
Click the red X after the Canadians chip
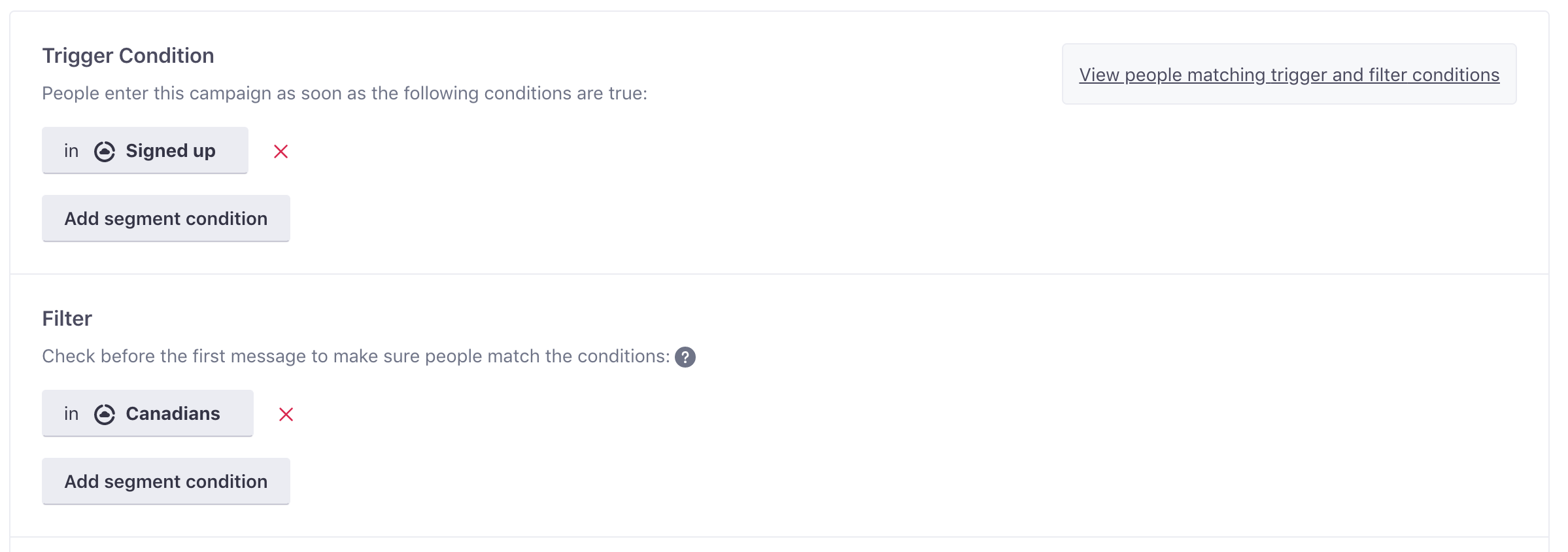point(286,414)
